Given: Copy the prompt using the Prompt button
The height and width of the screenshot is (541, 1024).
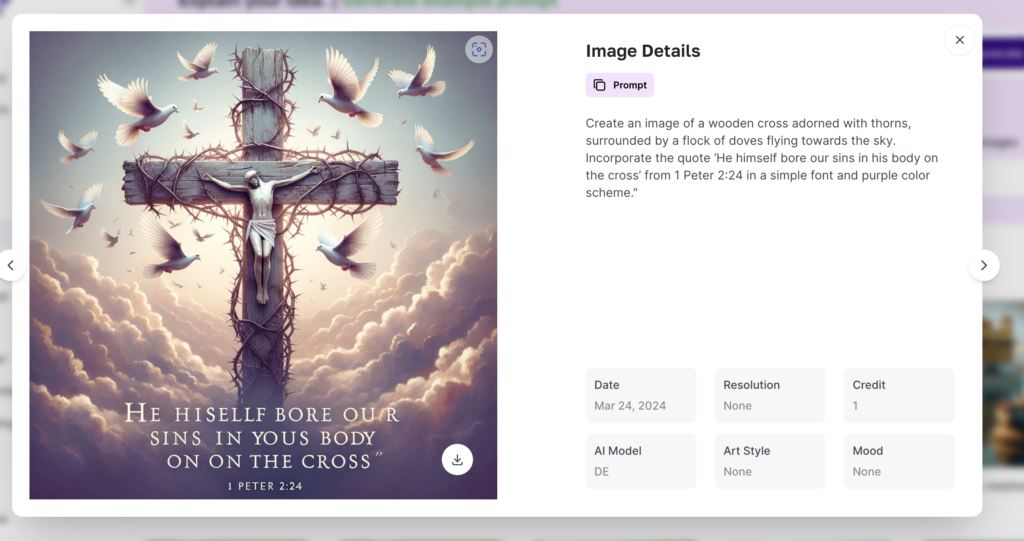Looking at the screenshot, I should click(x=620, y=85).
